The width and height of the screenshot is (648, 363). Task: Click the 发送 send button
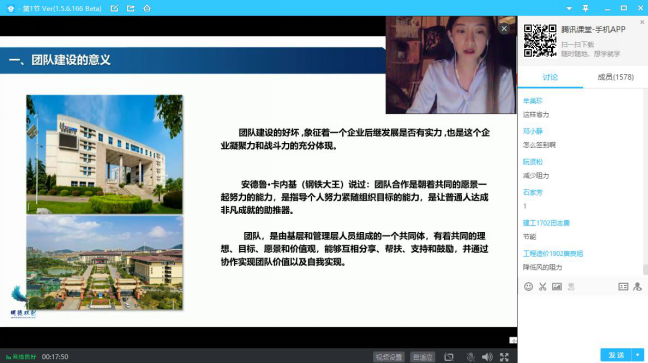pos(616,355)
